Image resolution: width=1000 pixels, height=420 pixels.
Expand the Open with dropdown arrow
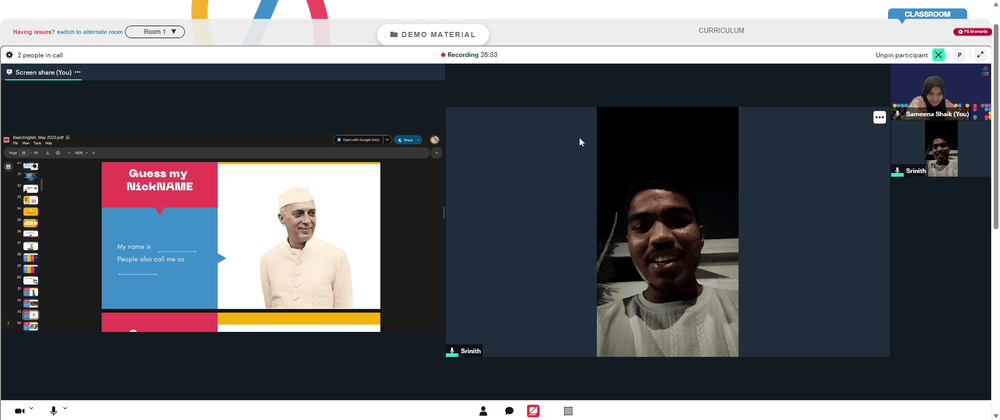click(x=387, y=140)
